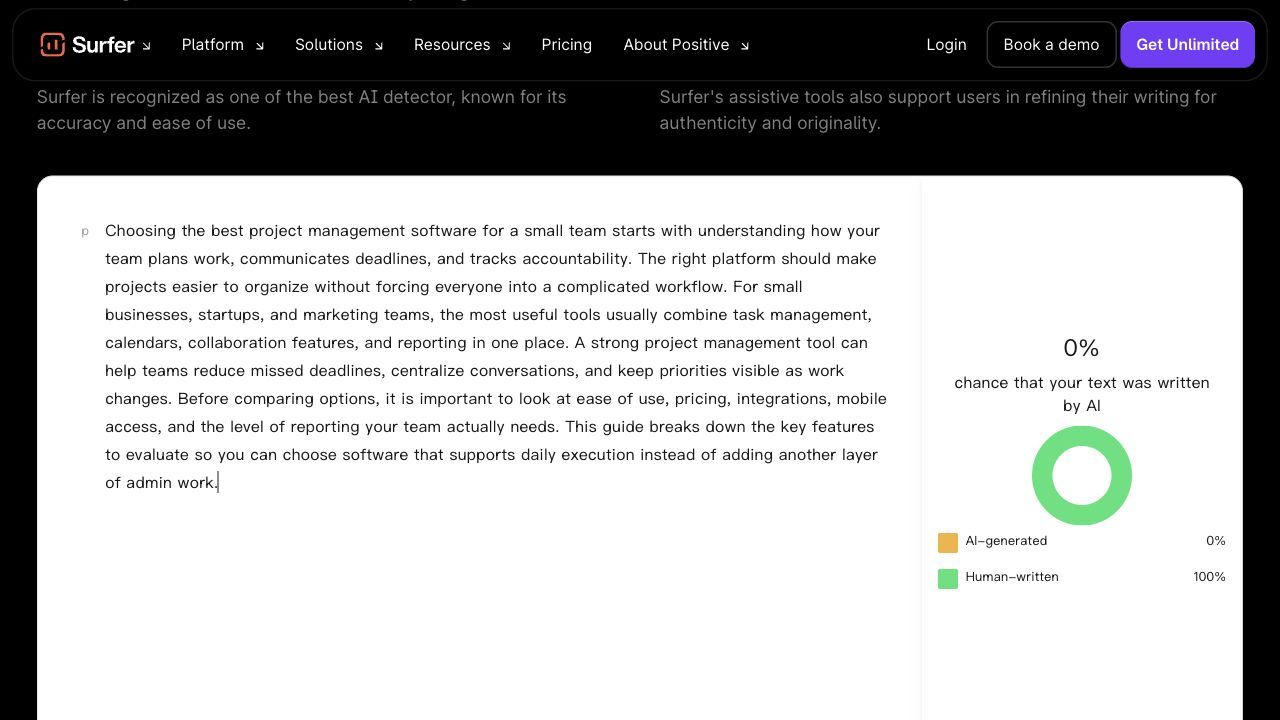Open the Pricing page

pyautogui.click(x=567, y=44)
